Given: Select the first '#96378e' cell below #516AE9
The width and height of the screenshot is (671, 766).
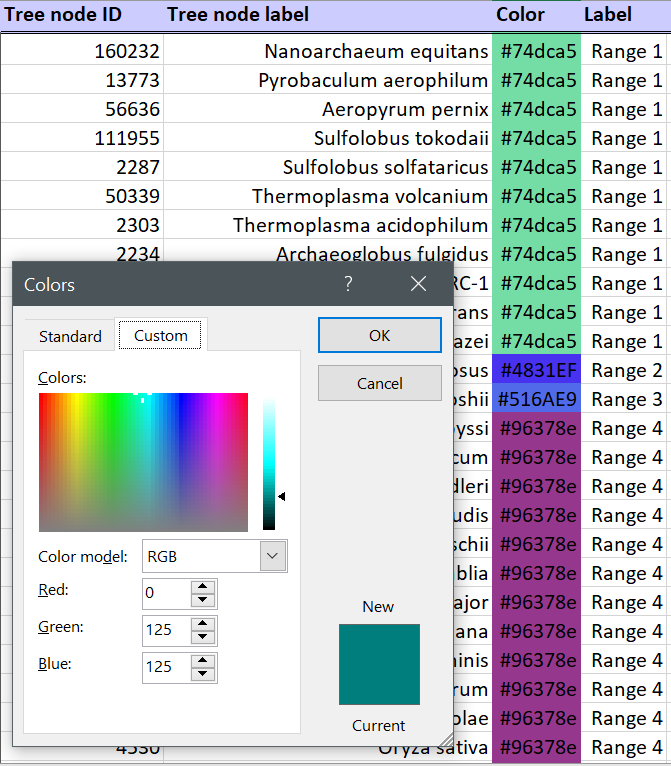Looking at the screenshot, I should pyautogui.click(x=536, y=428).
